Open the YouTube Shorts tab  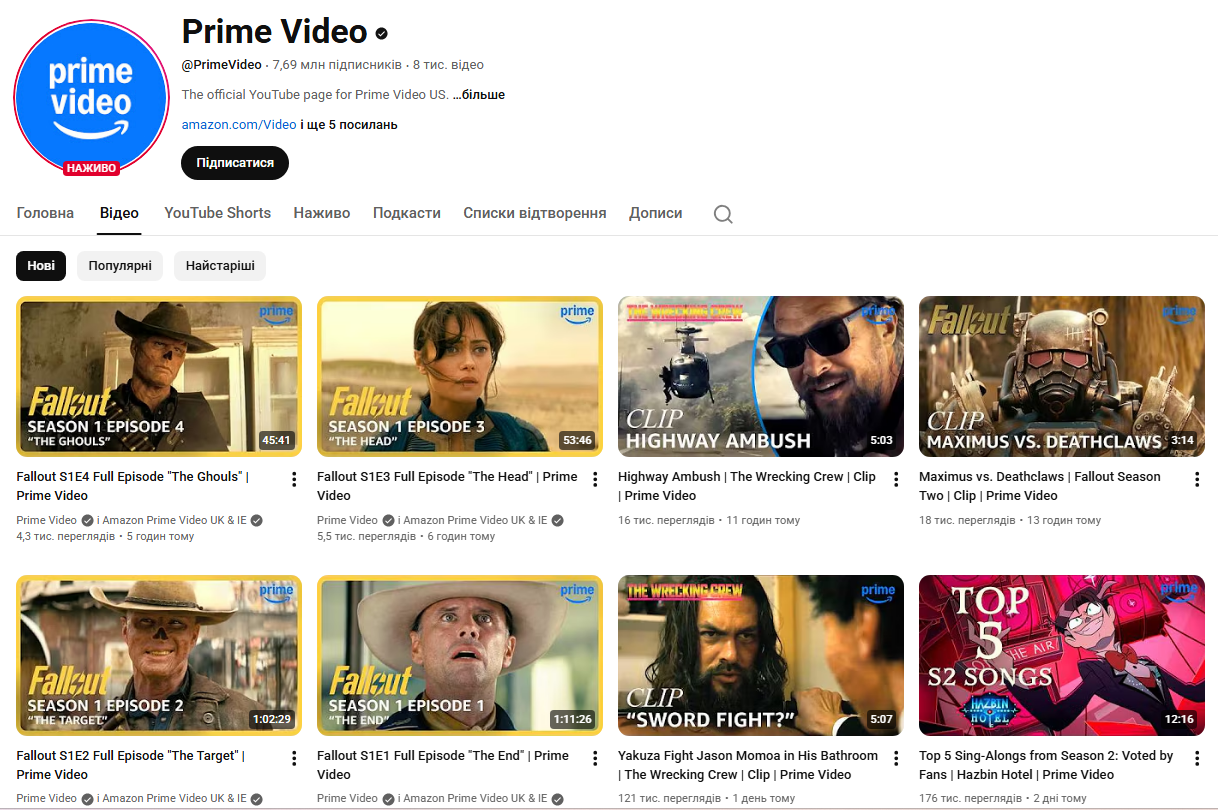click(x=217, y=213)
